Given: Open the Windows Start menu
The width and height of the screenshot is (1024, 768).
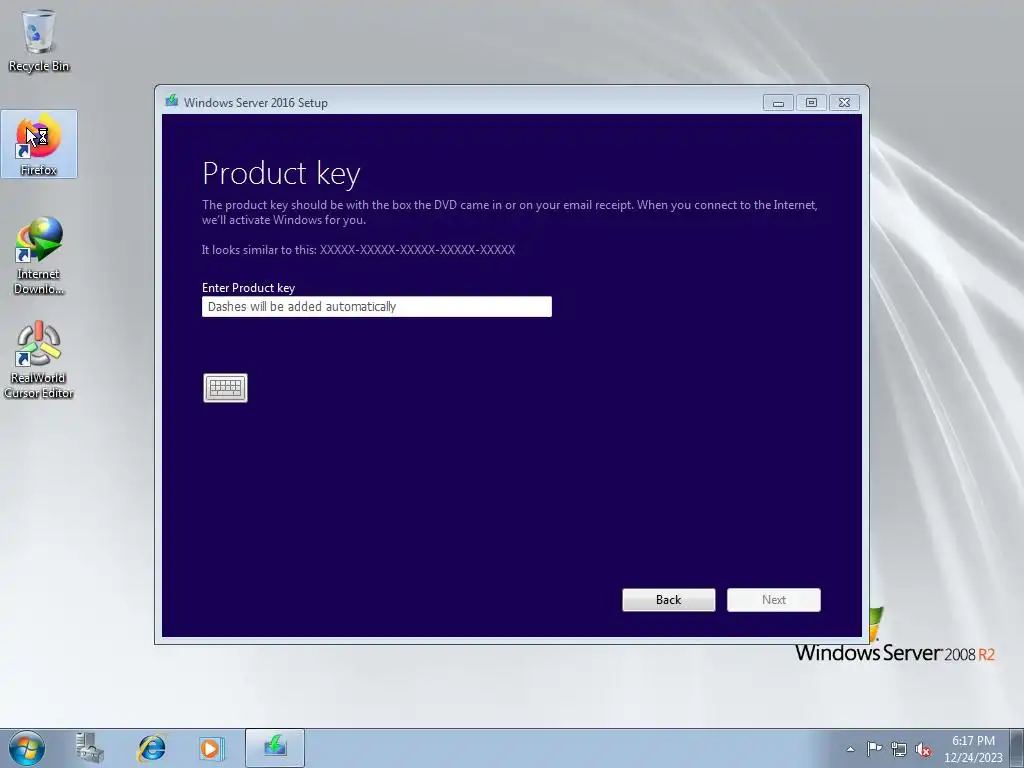Looking at the screenshot, I should tap(27, 748).
